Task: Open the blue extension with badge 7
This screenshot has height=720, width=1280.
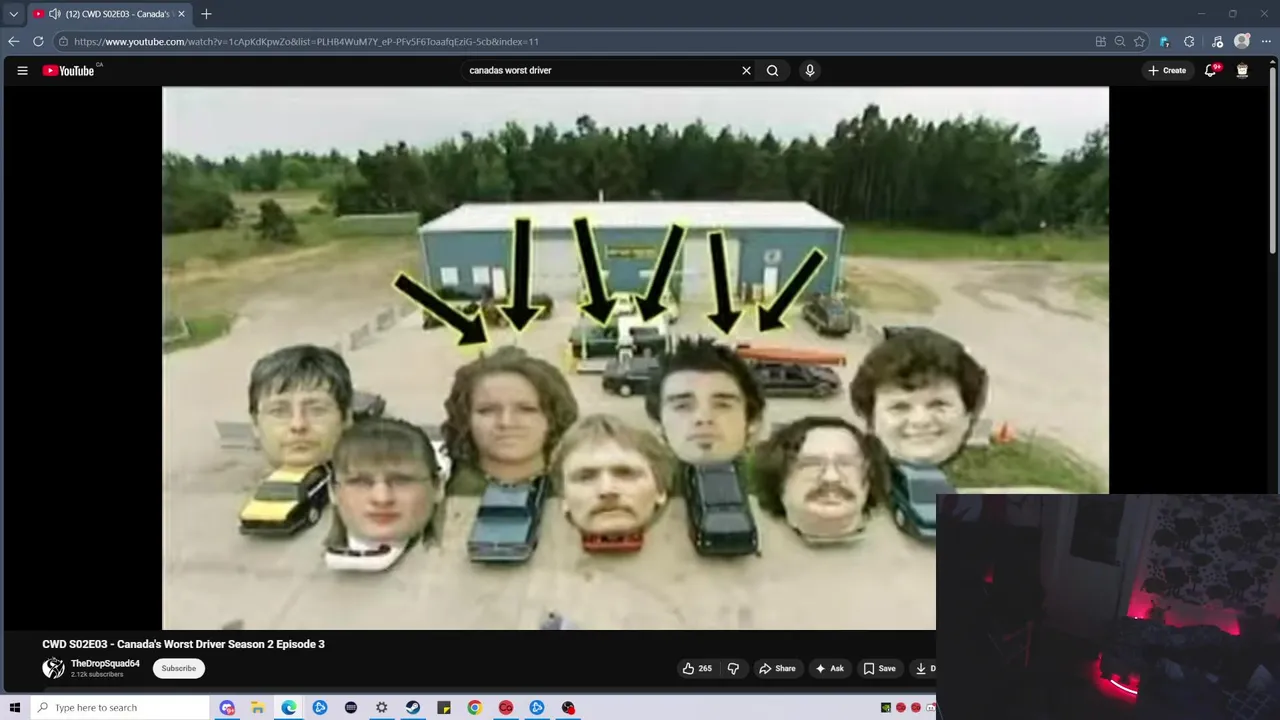Action: pos(1164,42)
